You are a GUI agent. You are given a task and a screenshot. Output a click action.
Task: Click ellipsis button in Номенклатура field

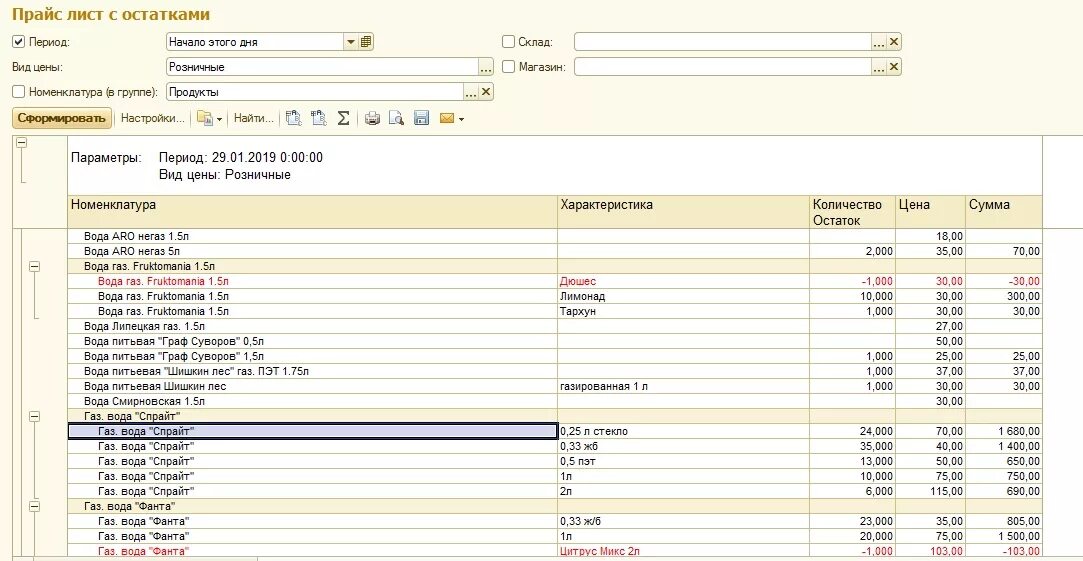(471, 92)
